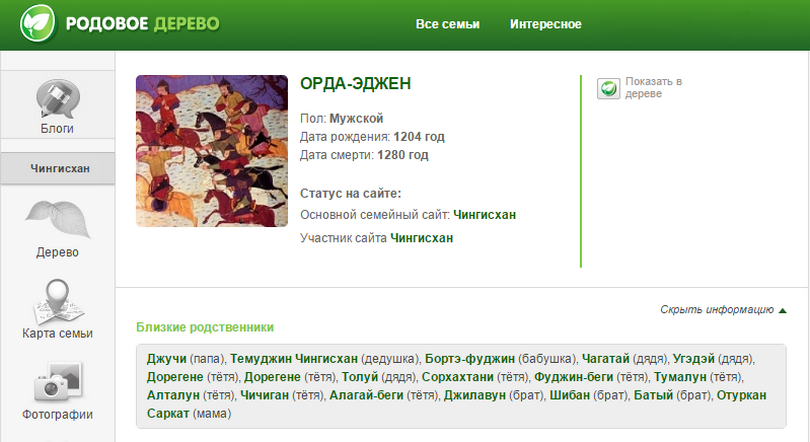Screen dimensions: 810x442
Task: Open Фотографии camera icon
Action: click(x=57, y=381)
